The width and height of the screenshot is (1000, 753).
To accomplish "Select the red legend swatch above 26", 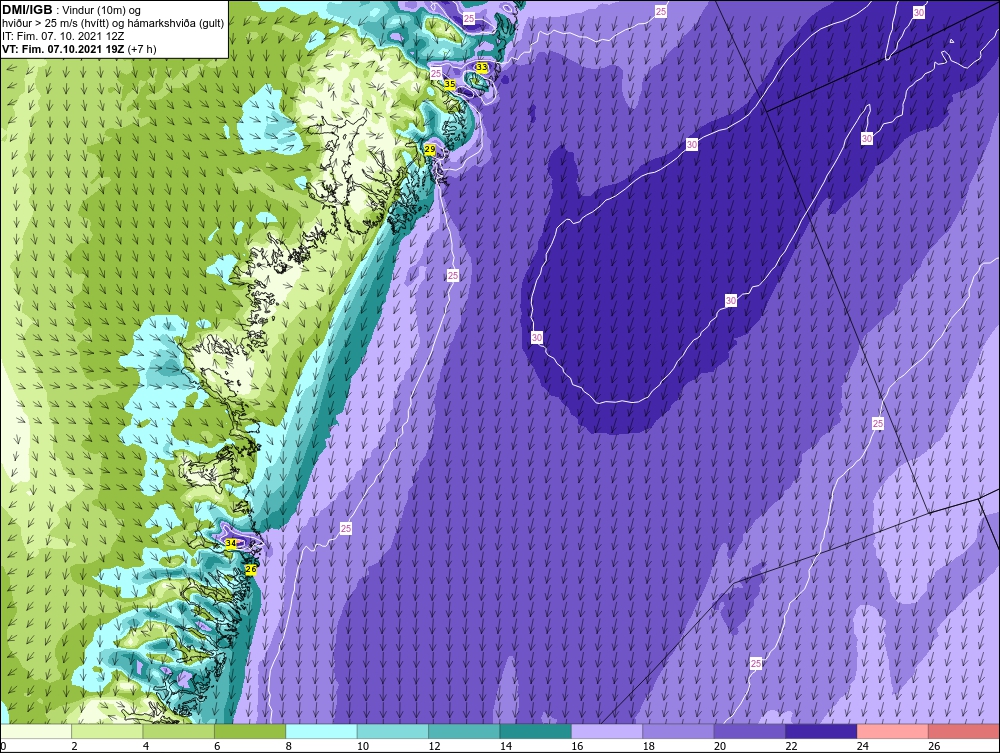I will (964, 731).
